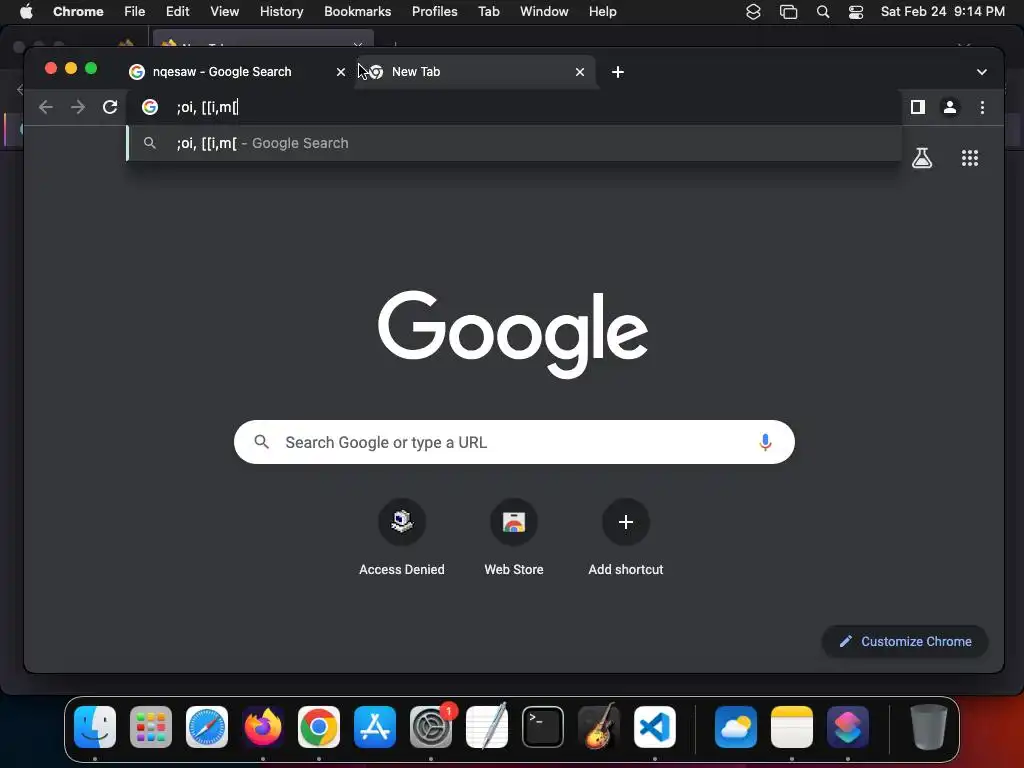Open Chrome's three-dot menu
This screenshot has width=1024, height=768.
[x=982, y=107]
